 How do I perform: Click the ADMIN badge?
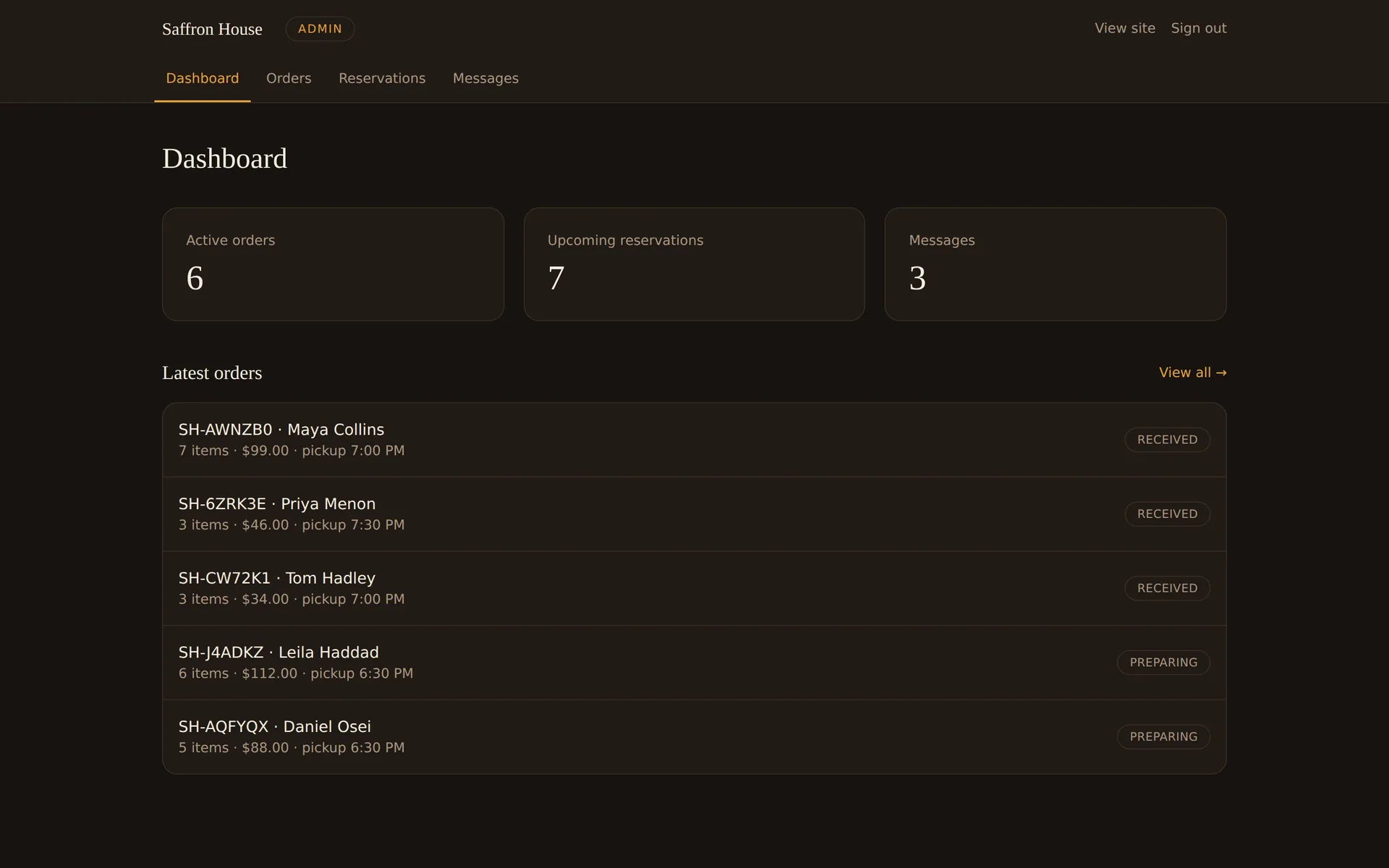point(320,29)
